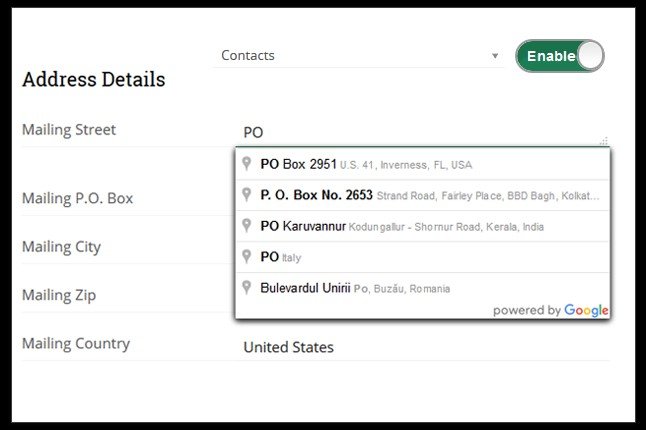Screen dimensions: 646x430
Task: Select the PO Box 2951 Inverness suggestion
Action: 423,164
